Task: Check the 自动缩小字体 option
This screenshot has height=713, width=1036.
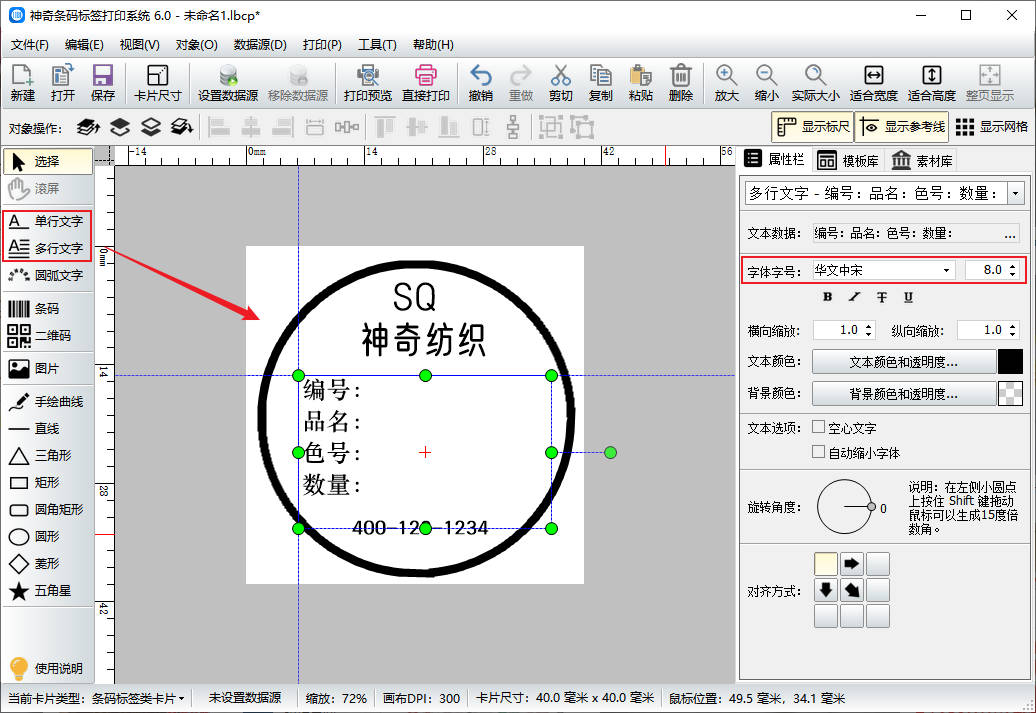Action: (x=819, y=452)
